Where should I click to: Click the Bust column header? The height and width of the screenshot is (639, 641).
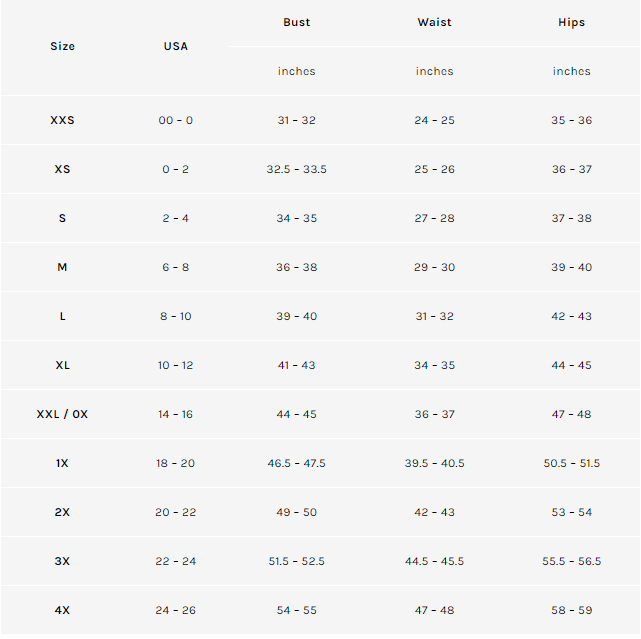(x=296, y=22)
